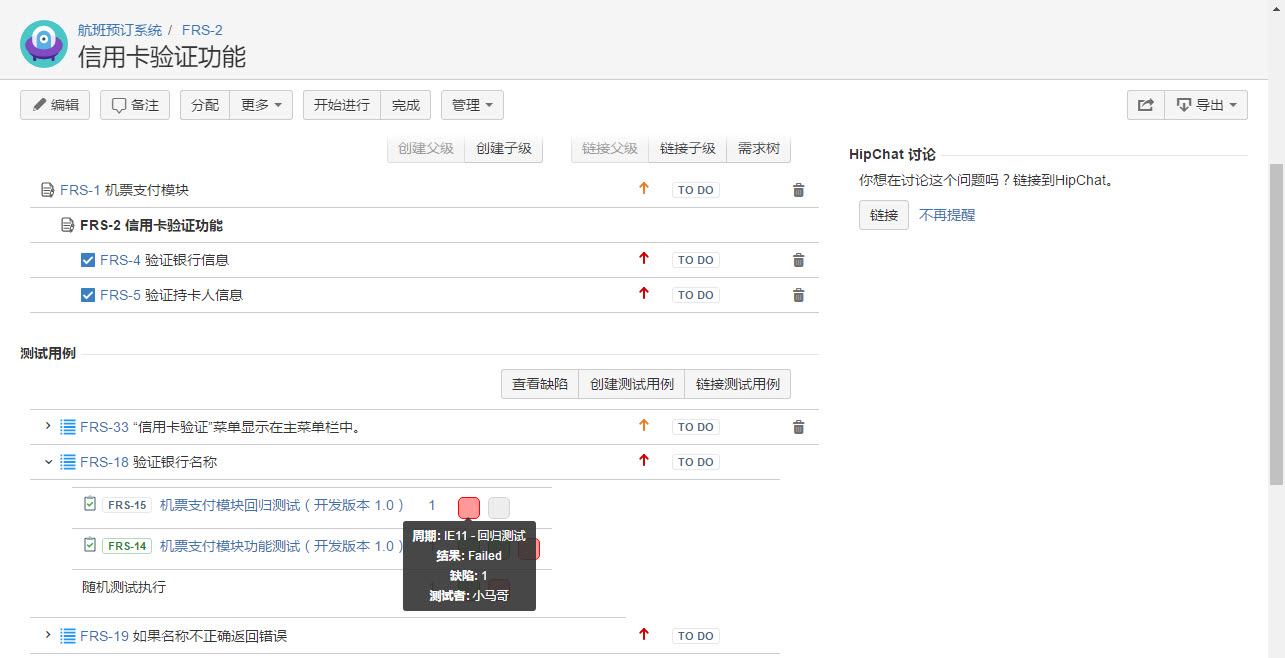
Task: Open the FRS-4 验证银行信息 link
Action: coord(165,260)
